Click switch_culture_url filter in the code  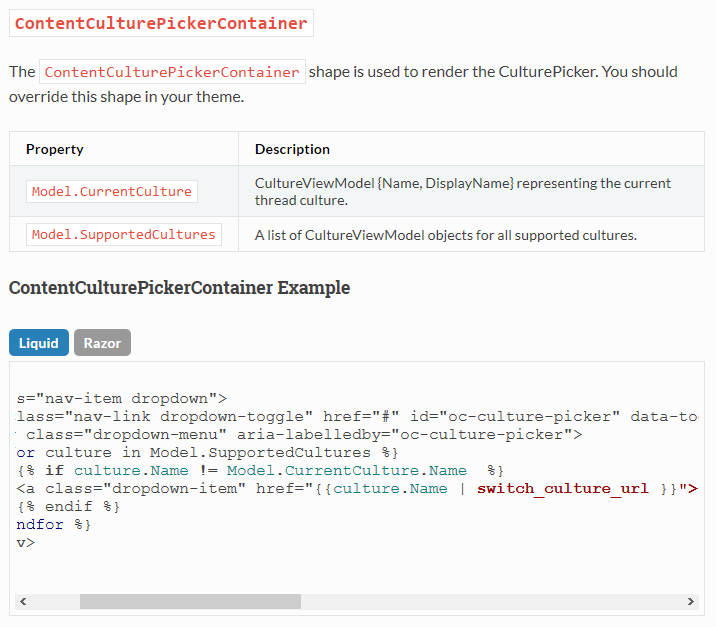tap(563, 489)
